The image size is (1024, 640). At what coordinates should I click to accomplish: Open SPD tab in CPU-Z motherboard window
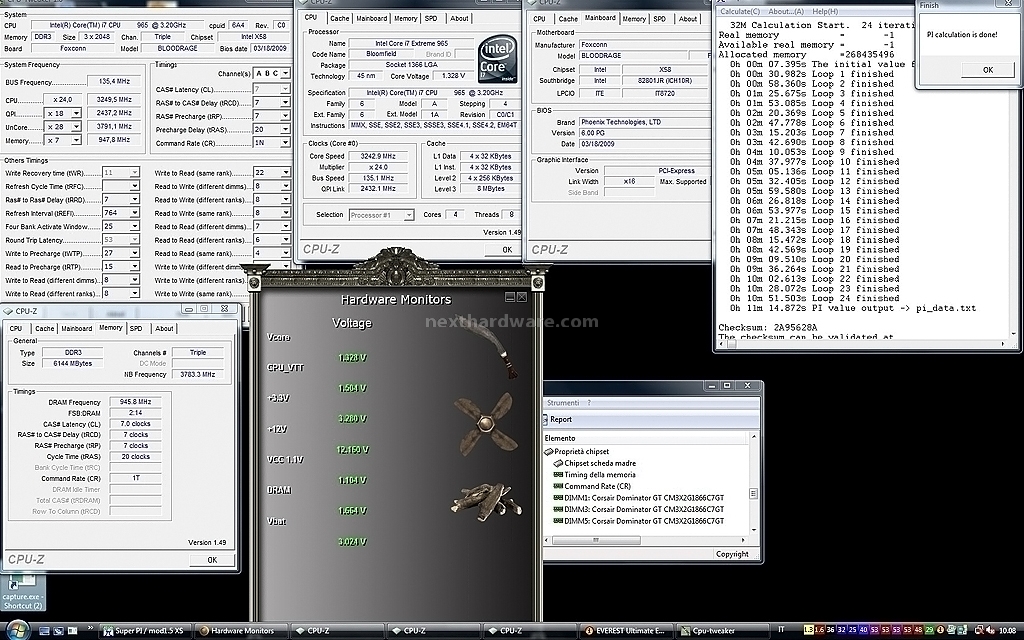tap(660, 19)
